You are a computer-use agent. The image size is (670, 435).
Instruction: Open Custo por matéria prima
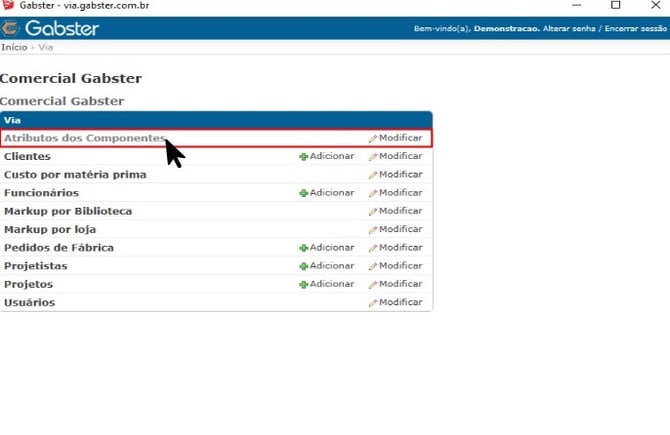pyautogui.click(x=75, y=175)
